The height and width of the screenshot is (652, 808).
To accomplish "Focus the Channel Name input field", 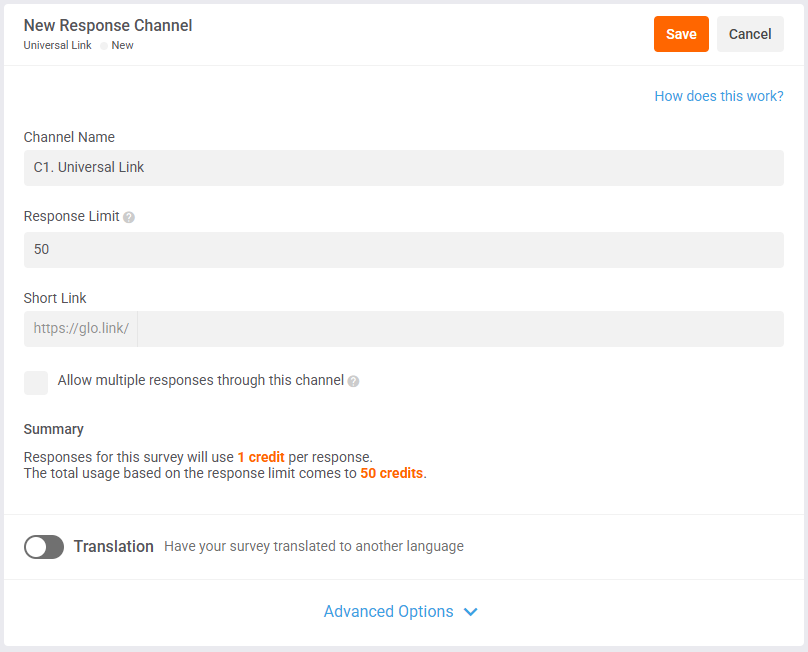I will click(403, 168).
